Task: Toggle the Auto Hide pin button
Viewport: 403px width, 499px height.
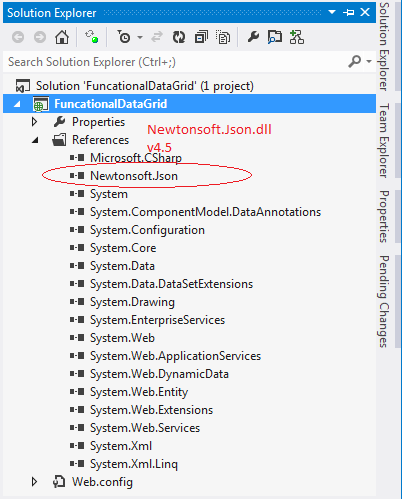Action: click(349, 13)
